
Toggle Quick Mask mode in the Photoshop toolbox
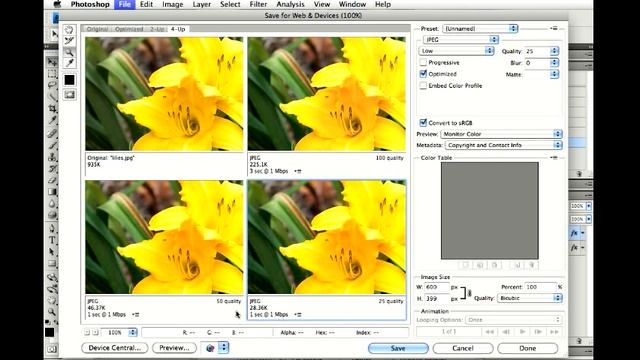pos(51,349)
